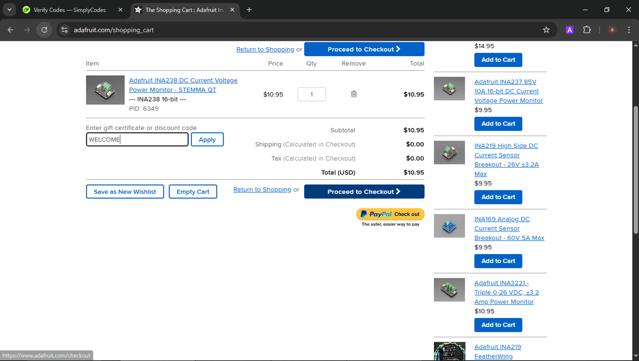View site information icon in address bar

pyautogui.click(x=64, y=30)
